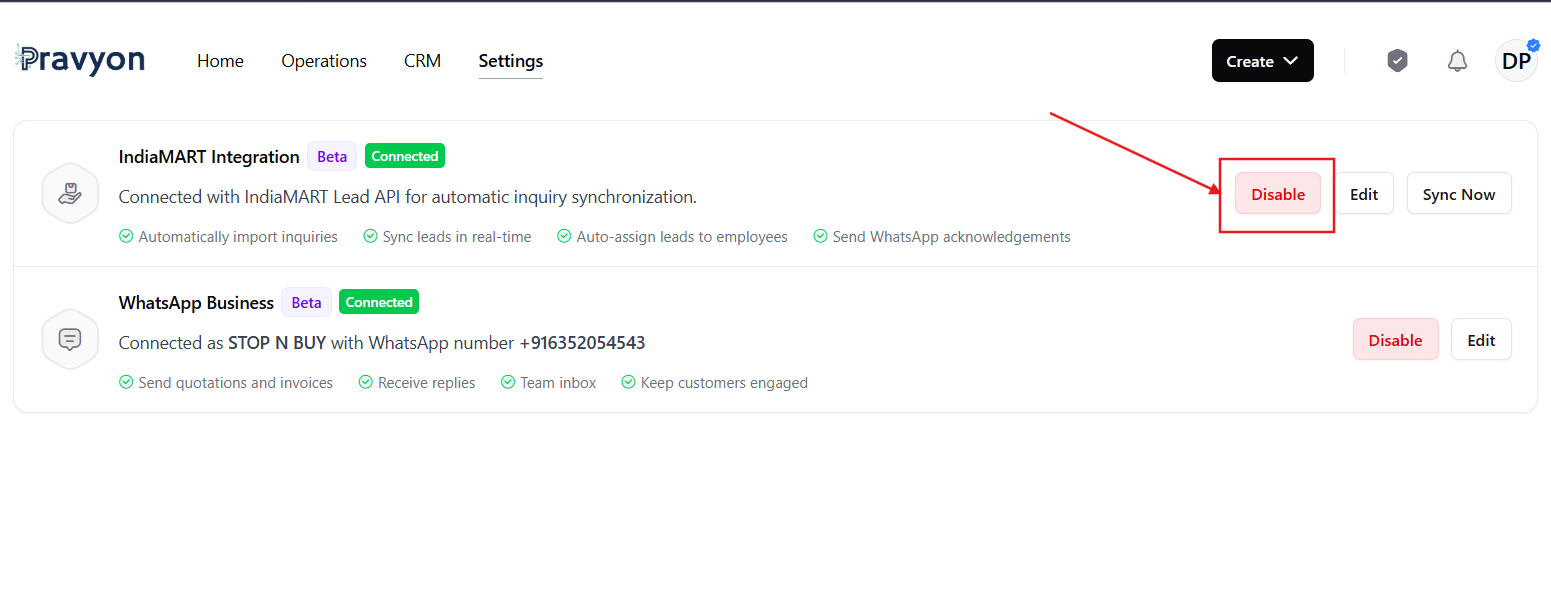Open the Operations menu
This screenshot has height=602, width=1551.
tap(324, 61)
